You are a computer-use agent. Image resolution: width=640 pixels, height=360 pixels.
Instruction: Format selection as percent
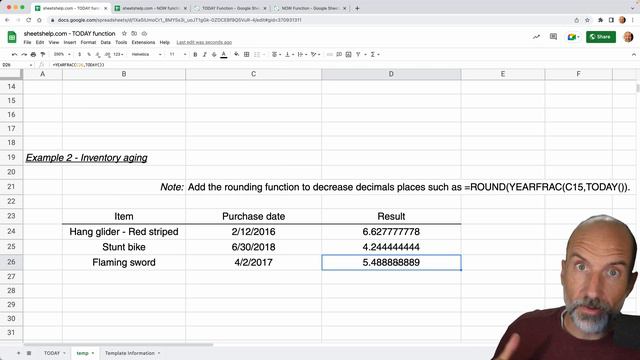pos(89,54)
